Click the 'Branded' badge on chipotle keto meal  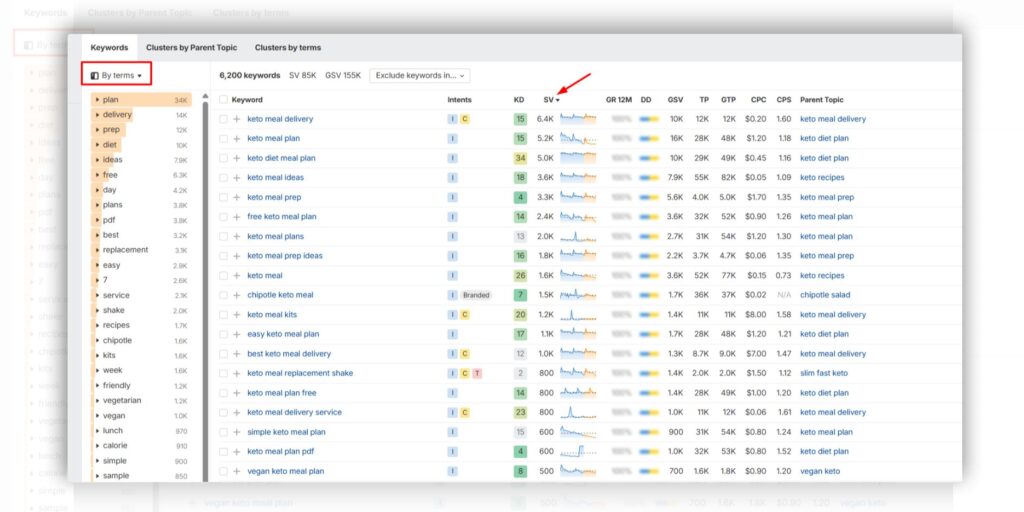476,295
